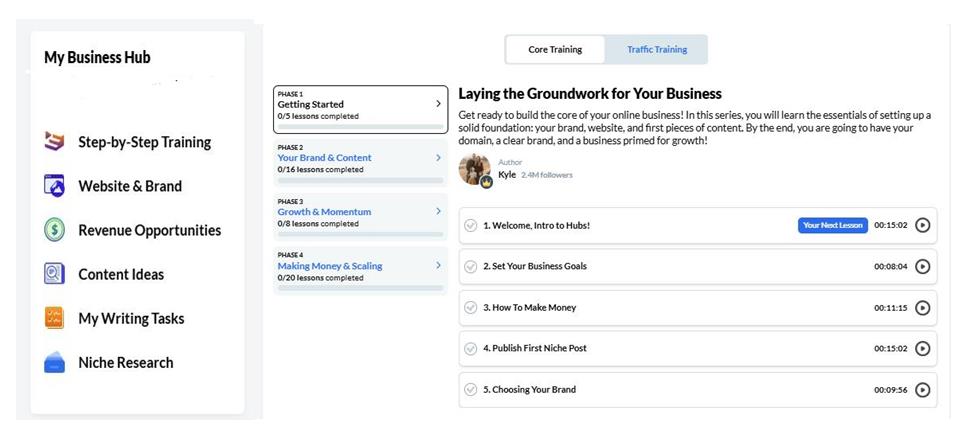
Task: Click the Your Next Lesson button
Action: click(x=833, y=225)
